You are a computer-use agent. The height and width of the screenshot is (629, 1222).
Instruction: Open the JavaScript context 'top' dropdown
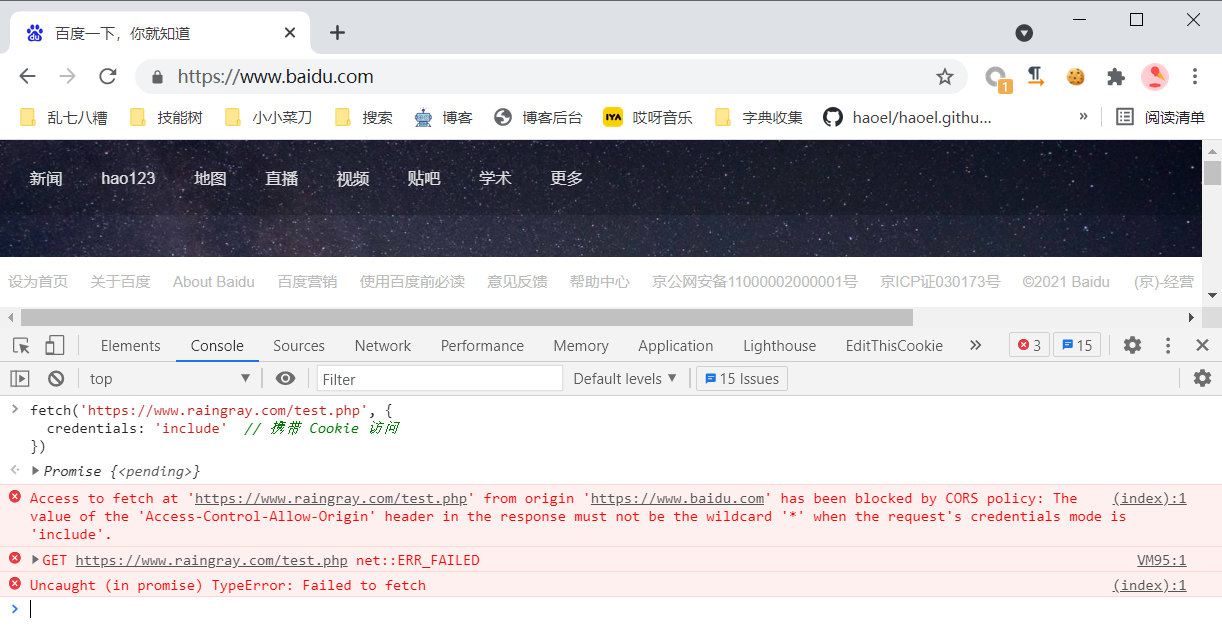170,379
